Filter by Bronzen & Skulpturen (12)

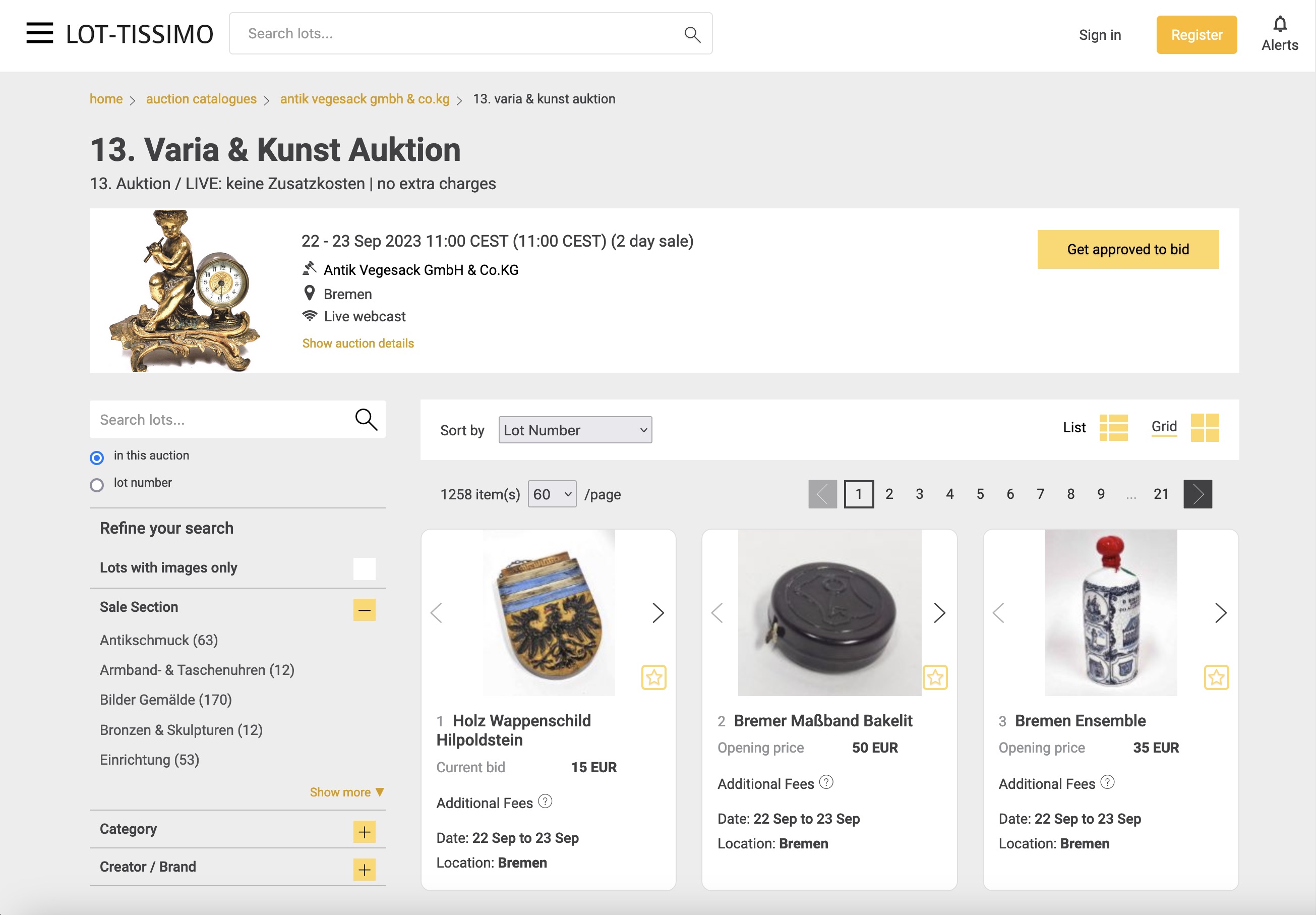coord(181,729)
